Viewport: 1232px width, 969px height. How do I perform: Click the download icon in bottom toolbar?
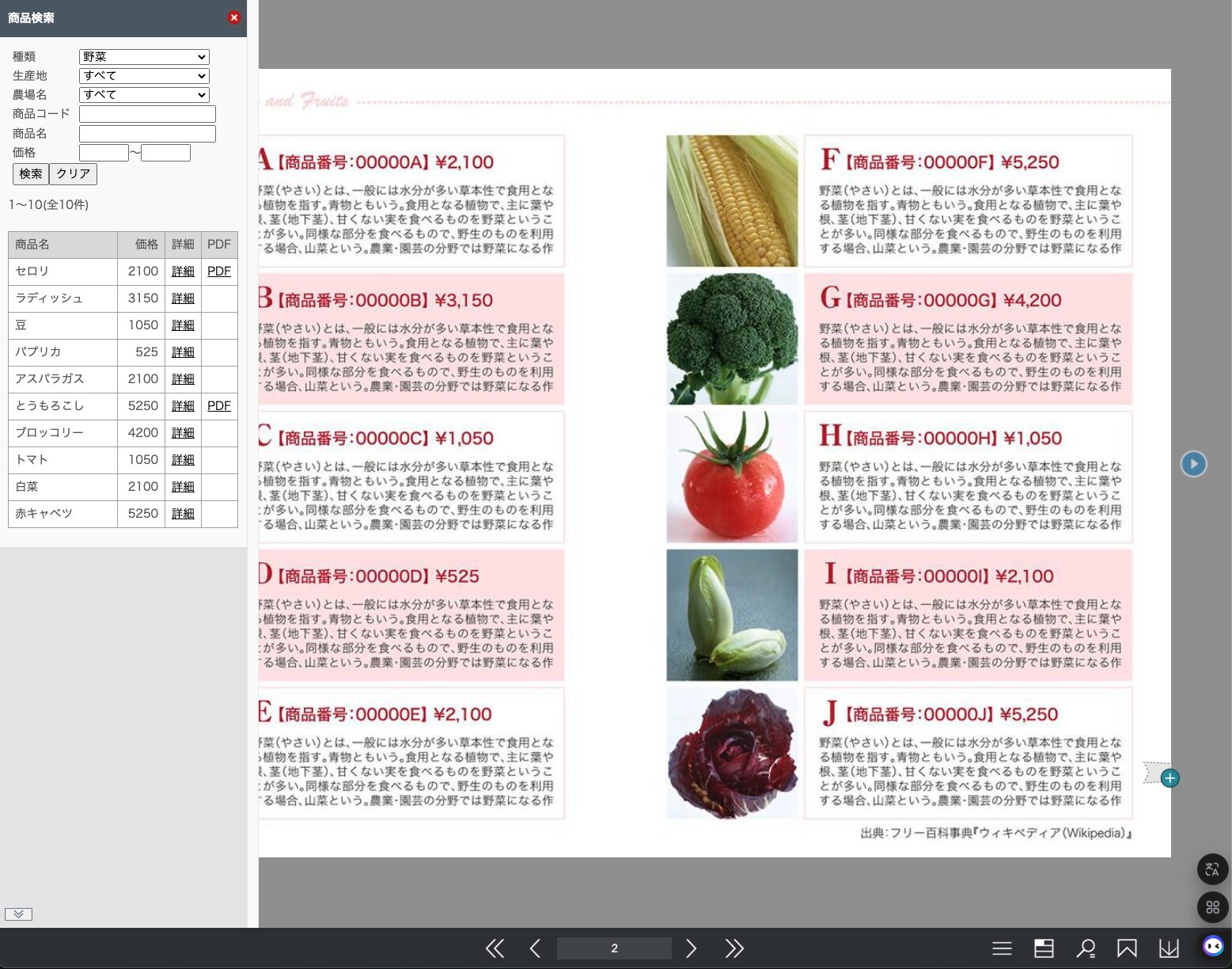[x=1169, y=948]
